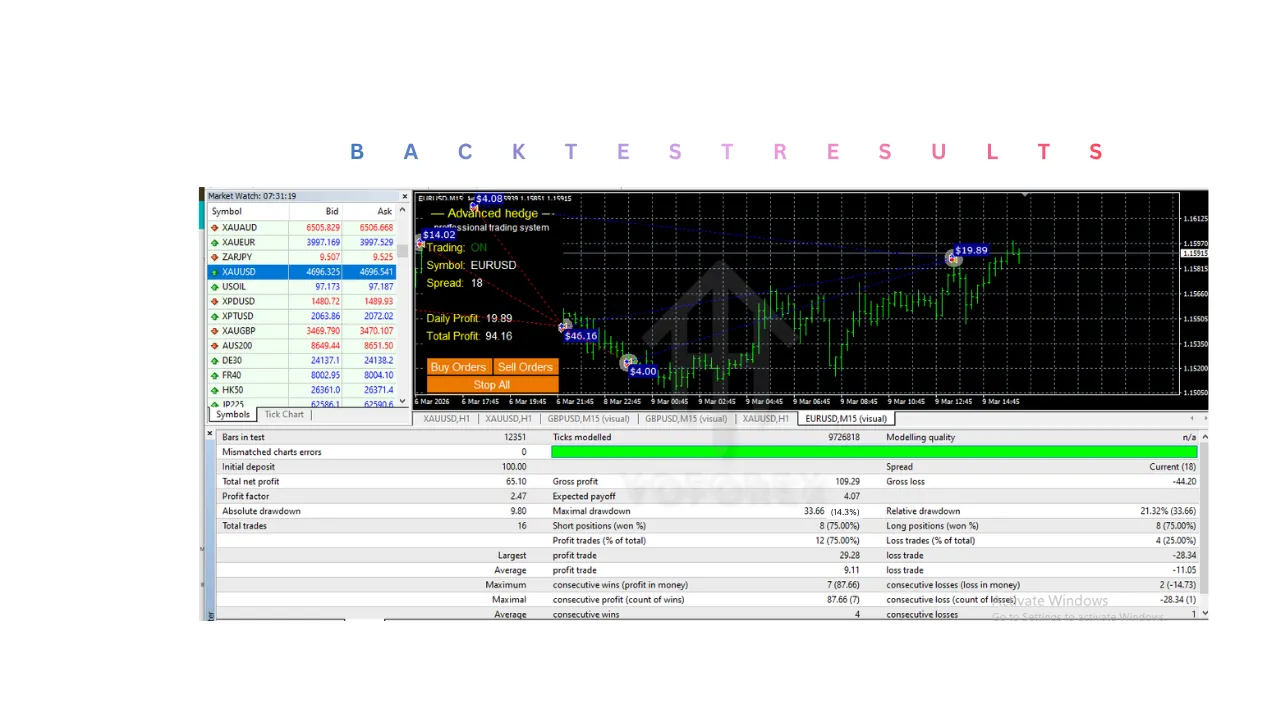Click the report panel scroll down arrow
This screenshot has width=1280, height=720.
[1204, 613]
